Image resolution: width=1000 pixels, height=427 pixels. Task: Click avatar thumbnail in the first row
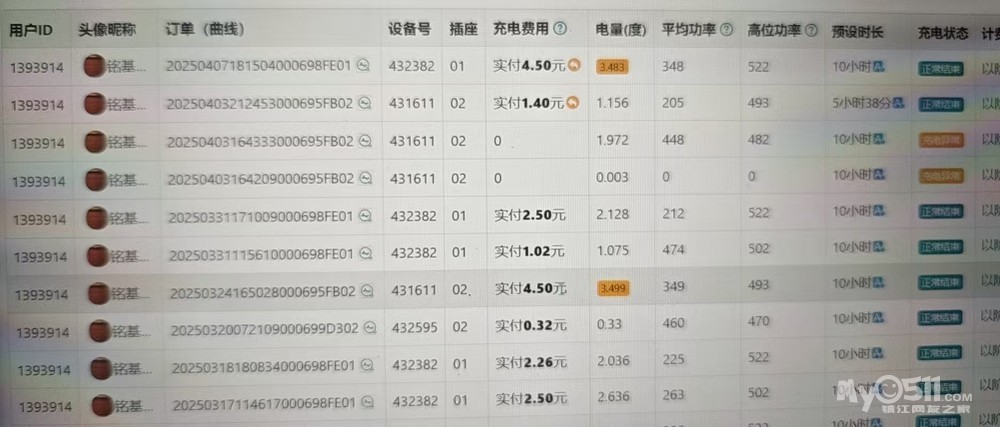tap(93, 67)
